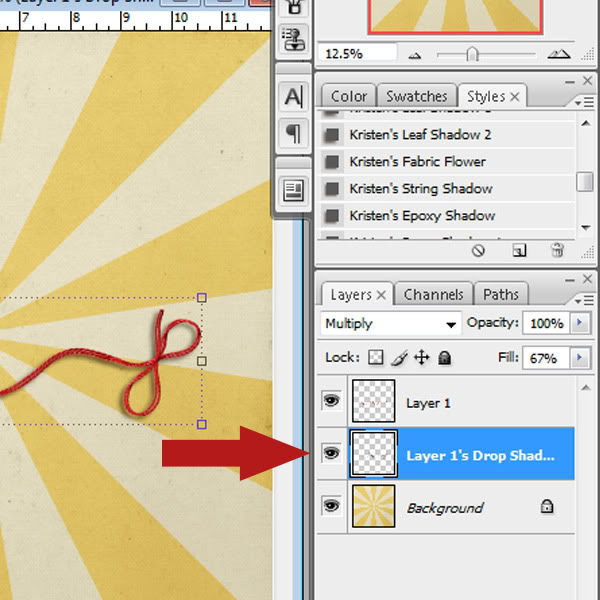The width and height of the screenshot is (600, 600).
Task: Click the Background layer thumbnail
Action: click(x=373, y=506)
